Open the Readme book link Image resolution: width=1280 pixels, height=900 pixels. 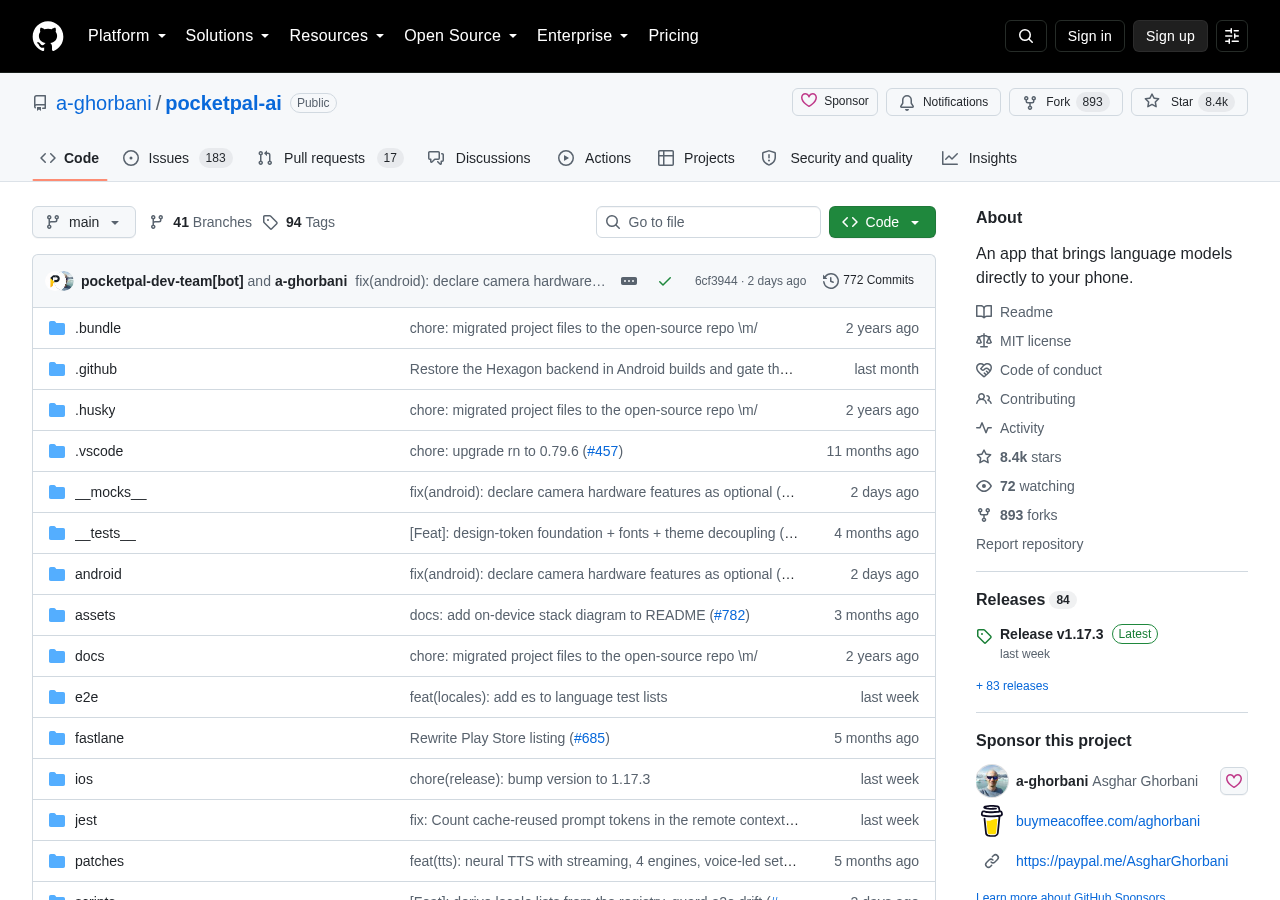tap(1014, 312)
